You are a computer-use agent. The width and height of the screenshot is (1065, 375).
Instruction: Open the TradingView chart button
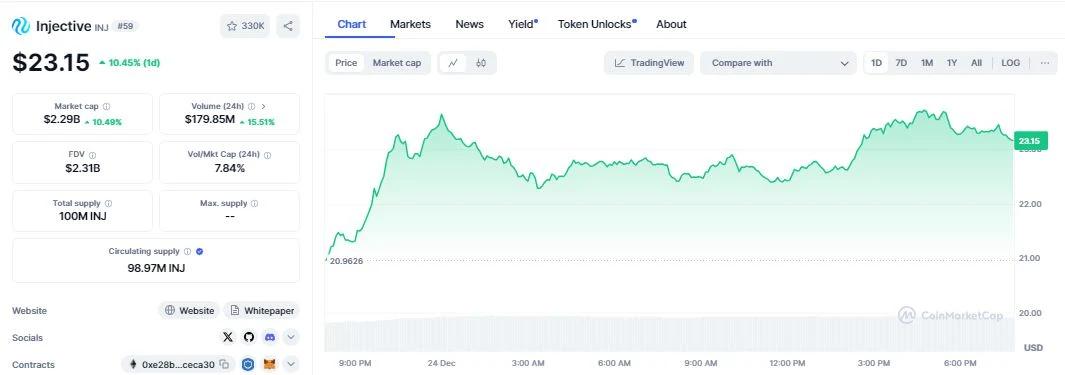pyautogui.click(x=649, y=63)
